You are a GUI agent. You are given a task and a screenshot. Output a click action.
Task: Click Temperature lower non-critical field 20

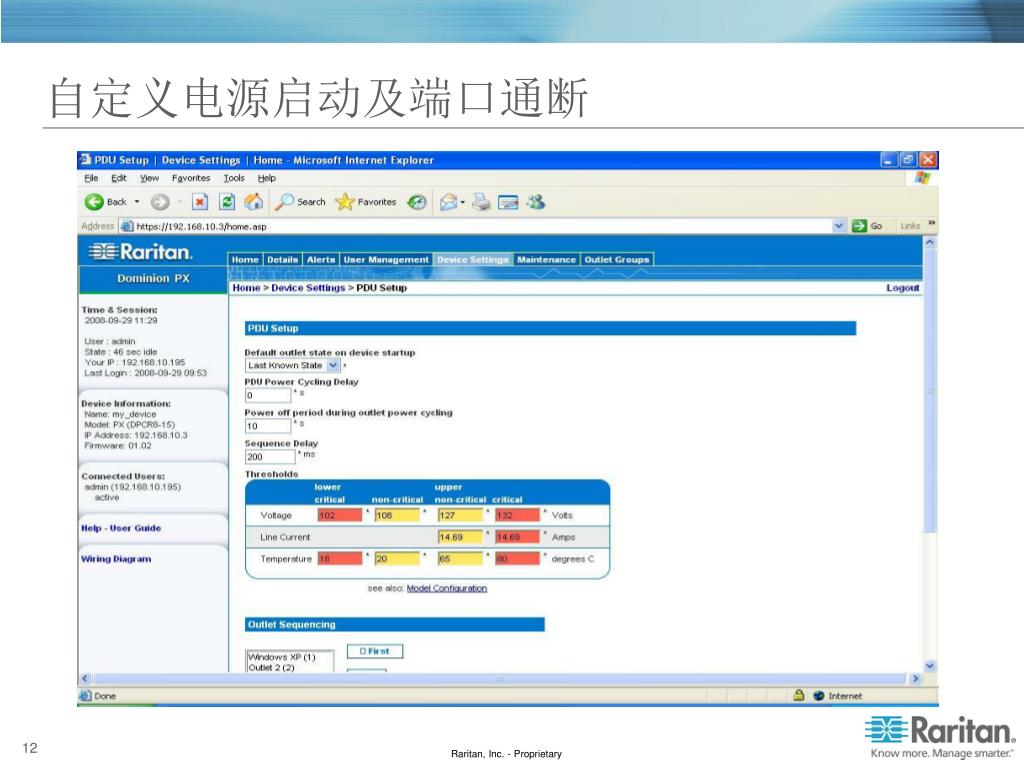coord(397,559)
